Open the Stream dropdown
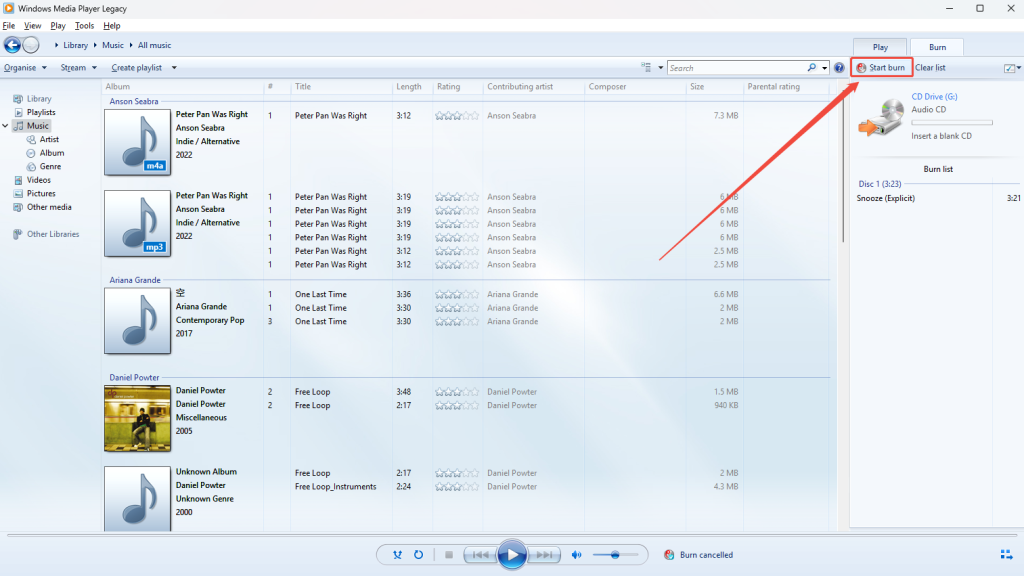 click(77, 67)
